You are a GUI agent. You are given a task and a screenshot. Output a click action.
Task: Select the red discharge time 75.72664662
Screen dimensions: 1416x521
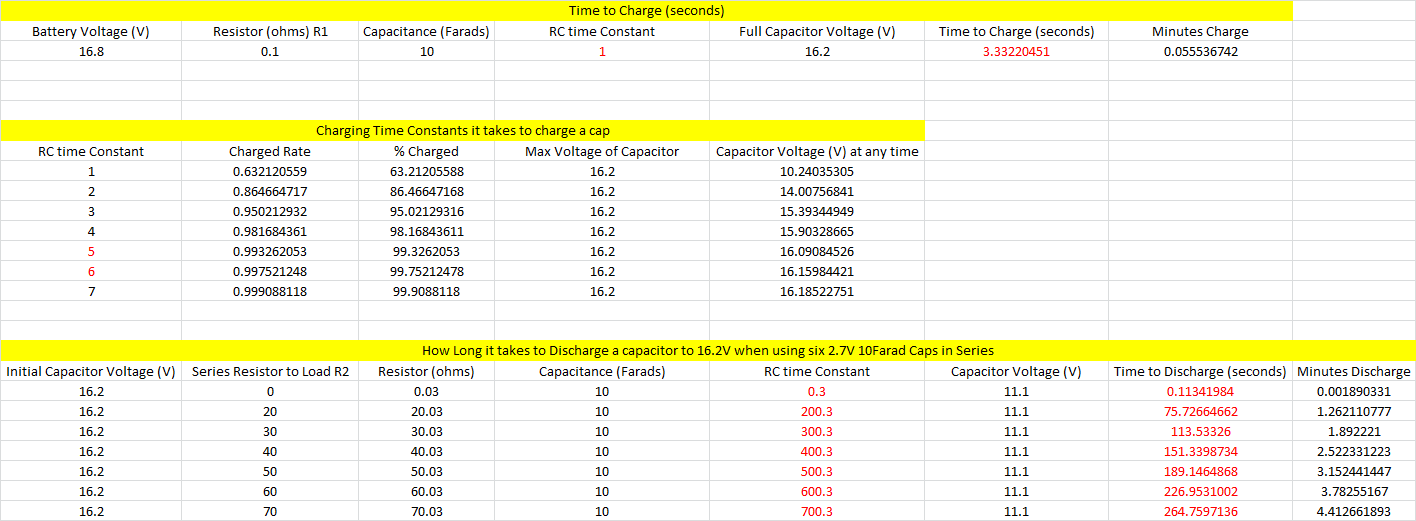[1200, 411]
